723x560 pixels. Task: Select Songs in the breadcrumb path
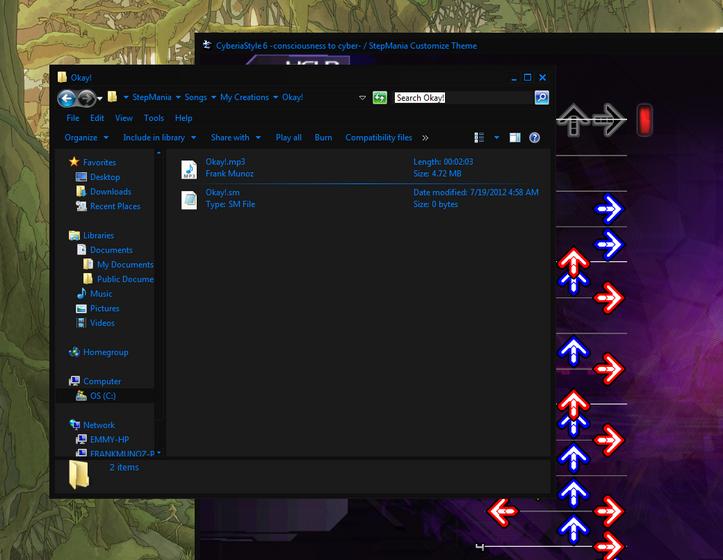click(x=196, y=97)
